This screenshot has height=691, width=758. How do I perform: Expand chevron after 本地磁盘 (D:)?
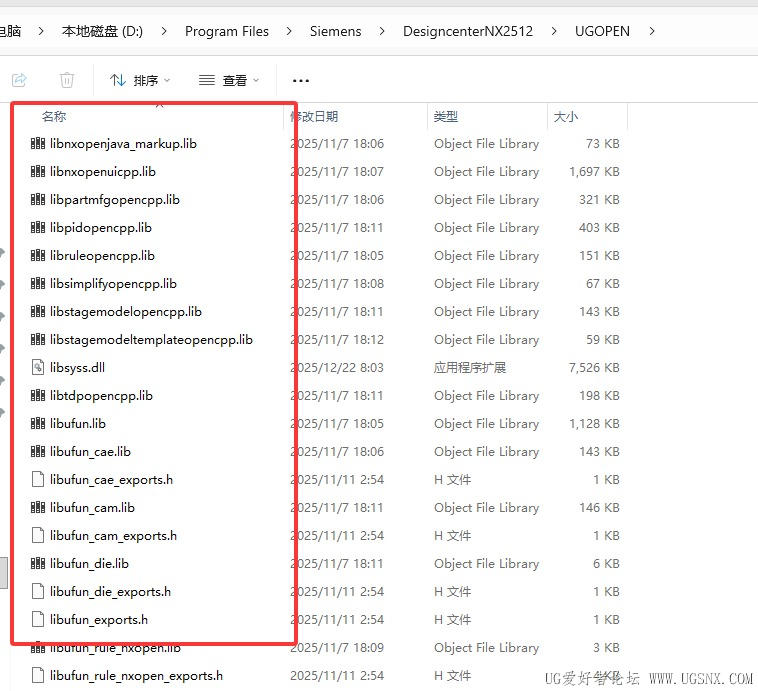point(164,31)
